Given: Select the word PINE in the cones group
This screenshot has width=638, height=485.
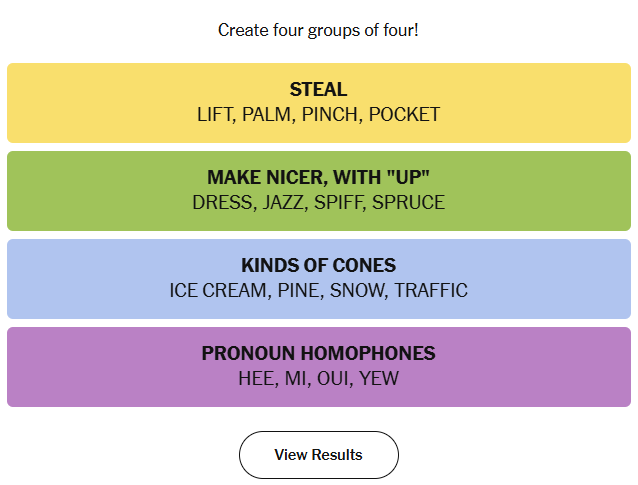Looking at the screenshot, I should point(294,290).
